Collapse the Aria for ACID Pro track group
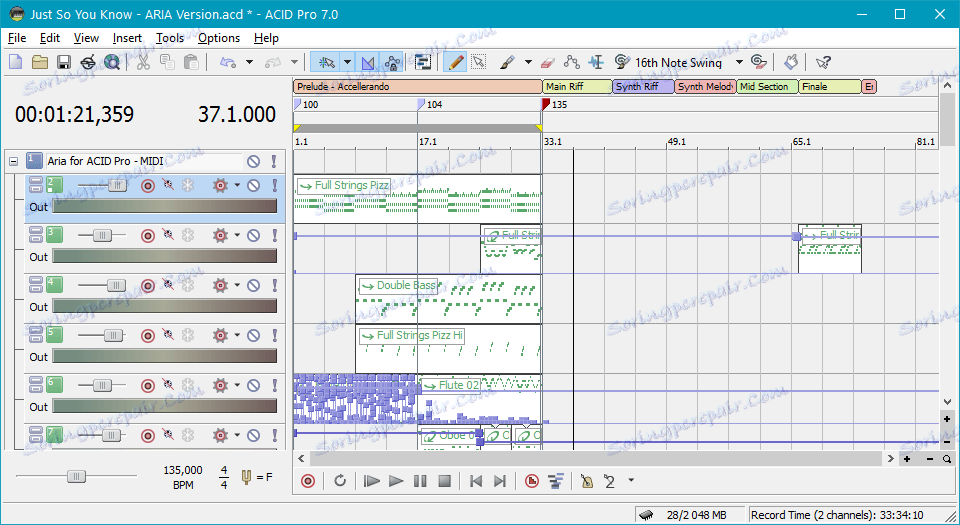 (13, 161)
